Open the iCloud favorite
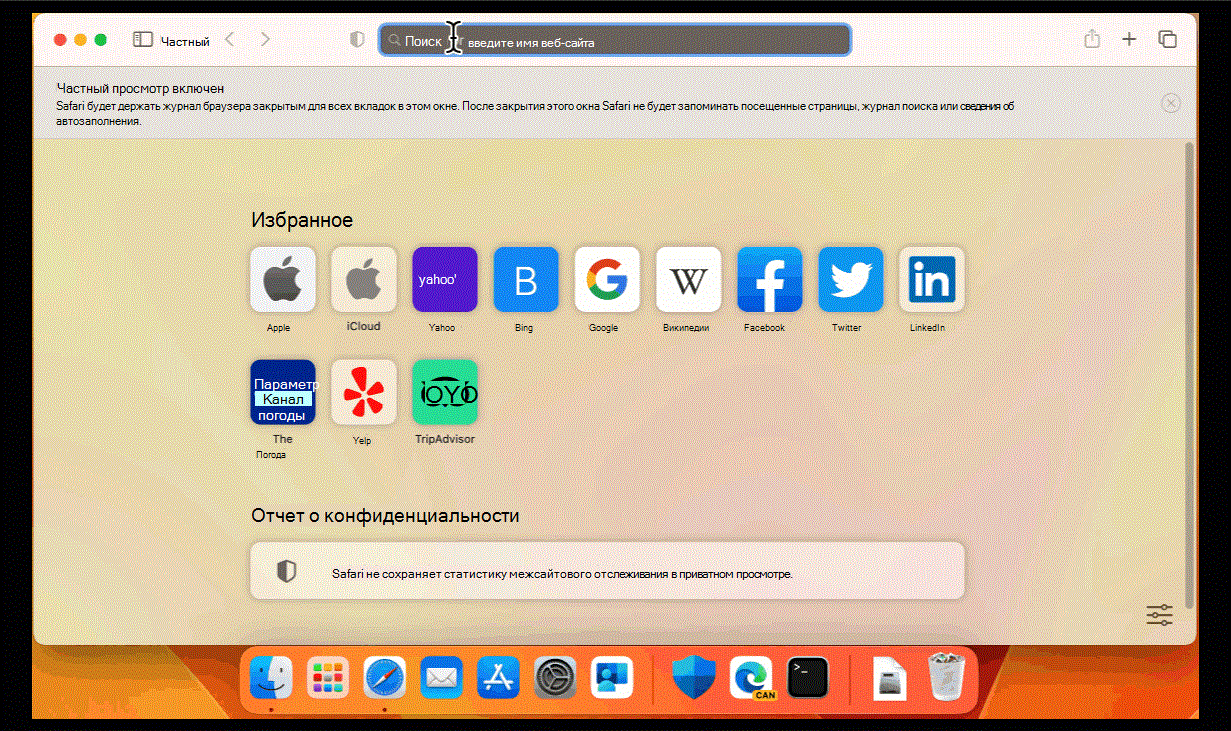 click(x=364, y=280)
